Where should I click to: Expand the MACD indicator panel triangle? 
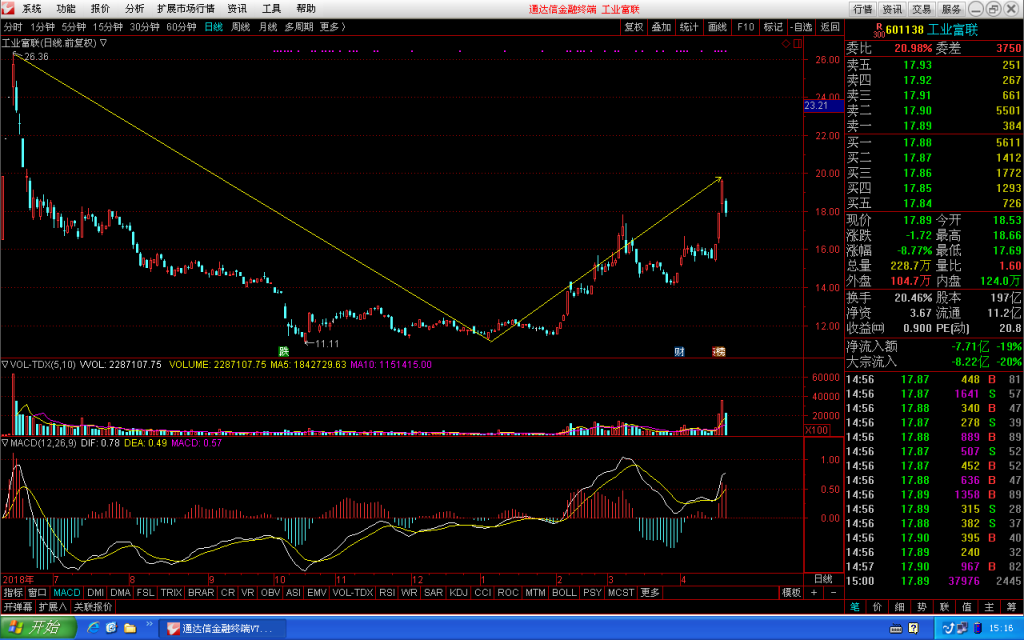click(5, 443)
